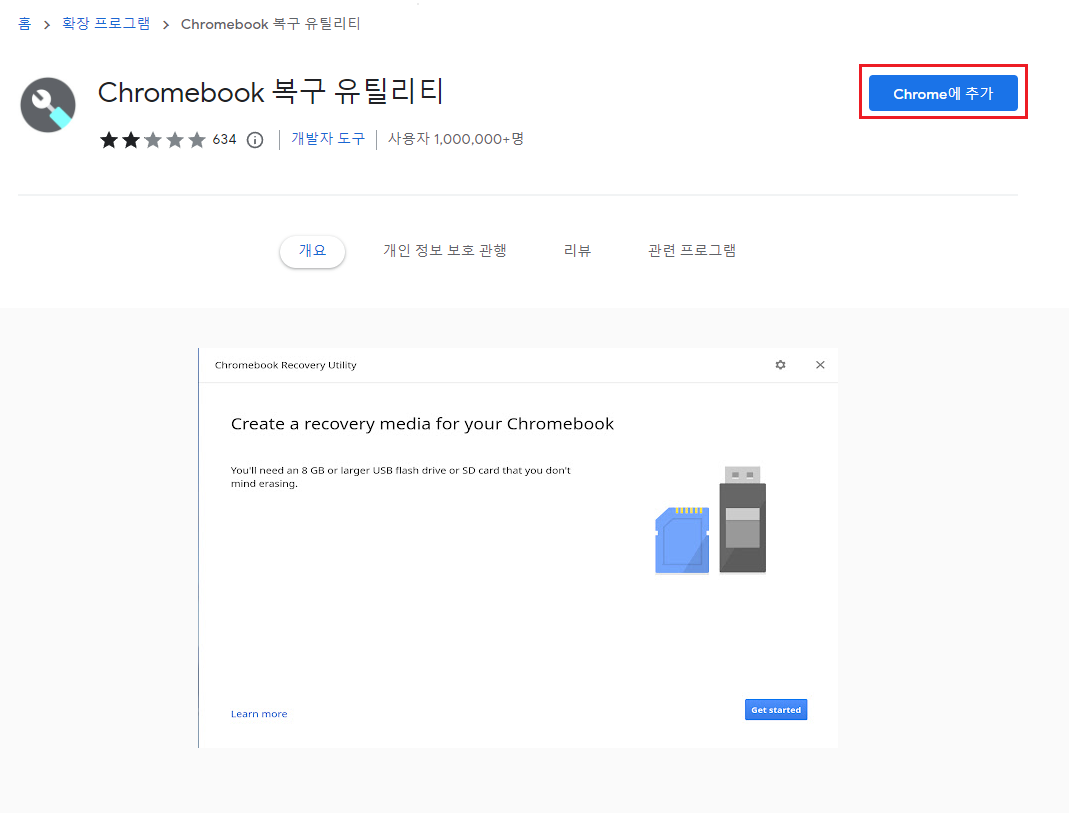Viewport: 1069px width, 813px height.
Task: Go to 확장 프로그램 breadcrumb link
Action: (x=106, y=24)
